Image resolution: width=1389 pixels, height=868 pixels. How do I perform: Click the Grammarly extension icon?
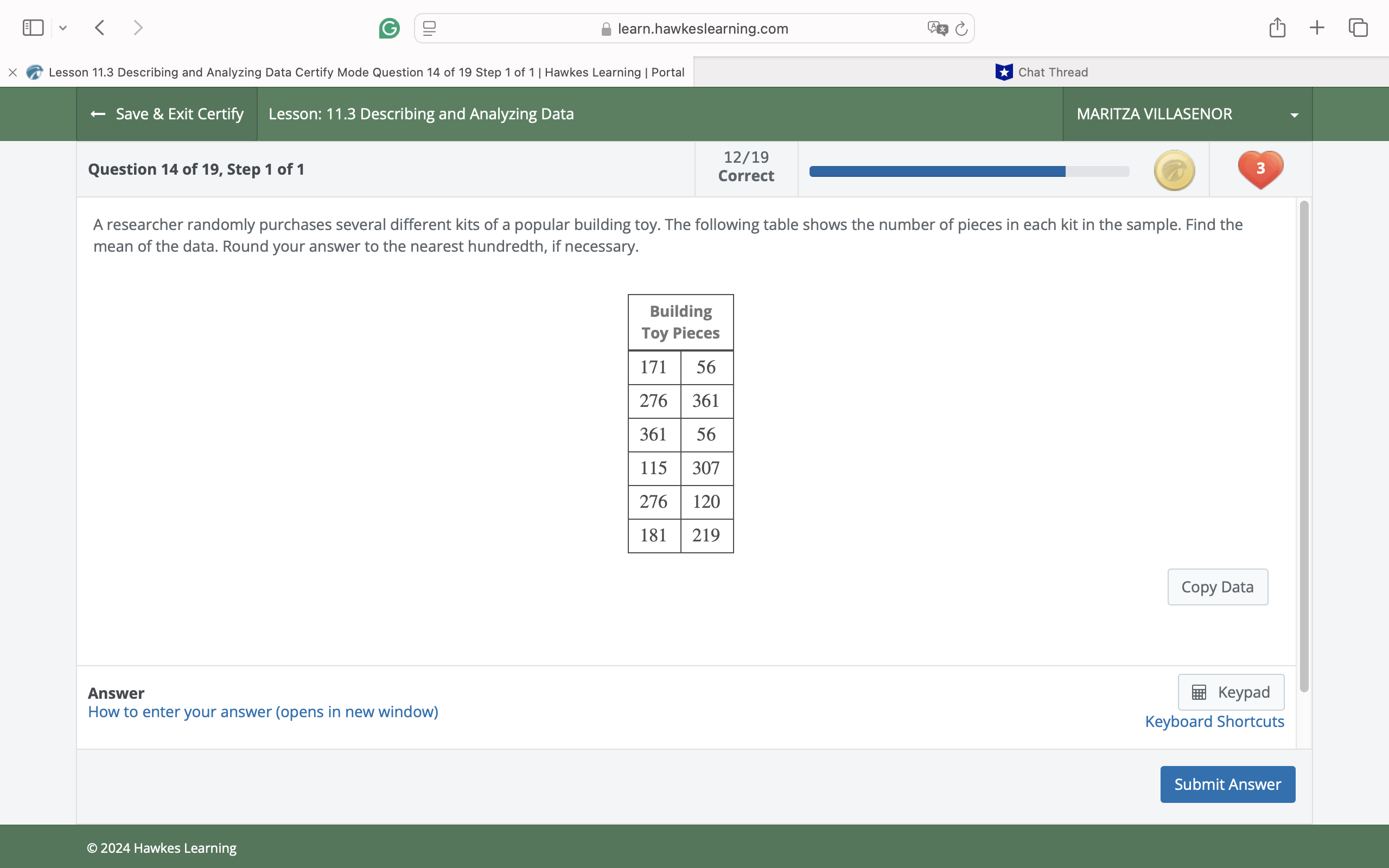pyautogui.click(x=389, y=28)
